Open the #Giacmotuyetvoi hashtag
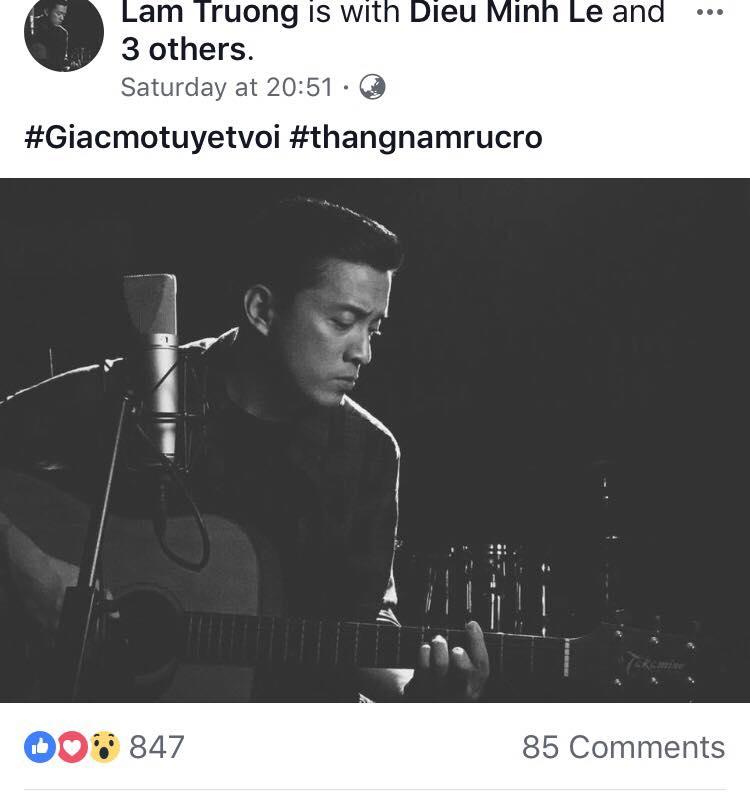This screenshot has width=750, height=800. click(152, 137)
